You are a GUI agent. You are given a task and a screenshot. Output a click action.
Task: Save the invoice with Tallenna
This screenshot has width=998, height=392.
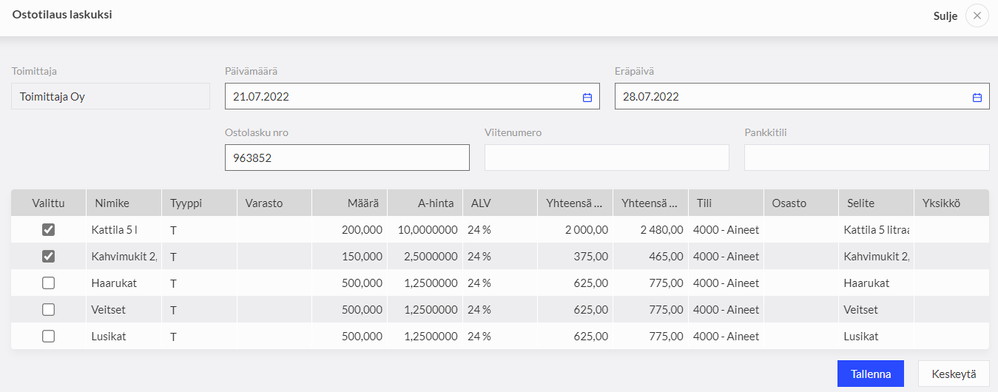click(870, 374)
